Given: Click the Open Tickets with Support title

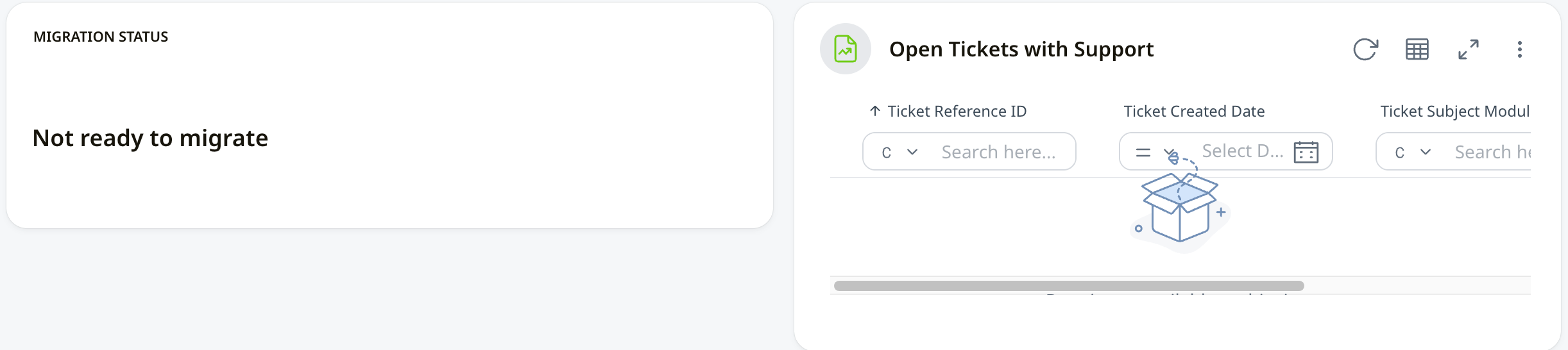Looking at the screenshot, I should 1021,49.
